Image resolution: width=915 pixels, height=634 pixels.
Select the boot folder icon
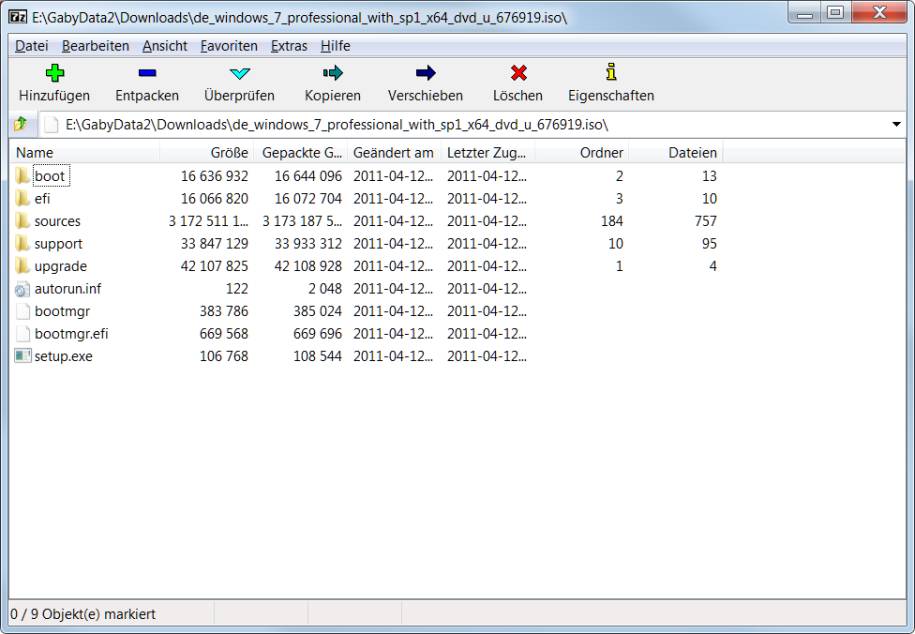[23, 175]
